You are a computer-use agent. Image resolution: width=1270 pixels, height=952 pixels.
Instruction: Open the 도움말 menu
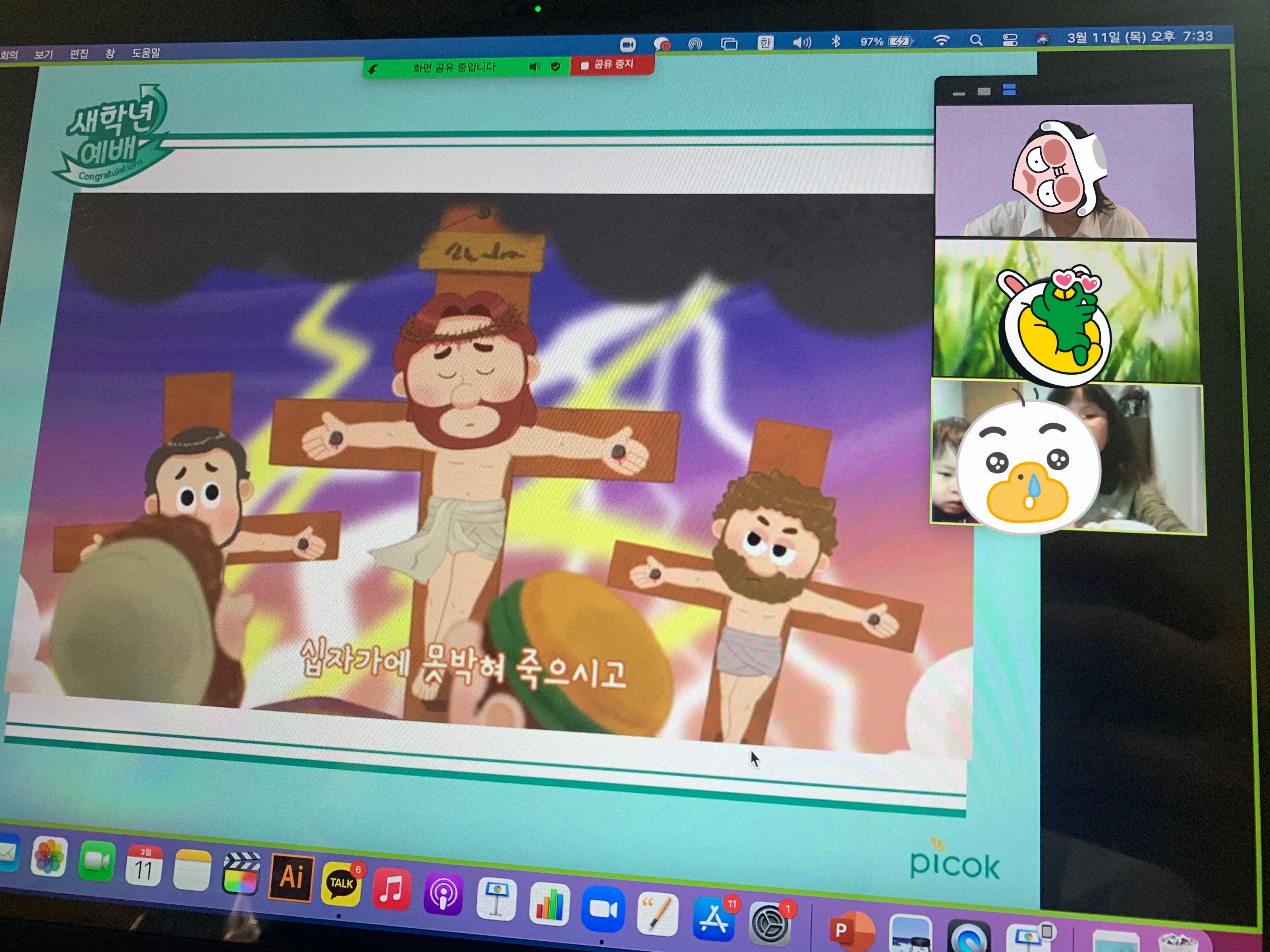pyautogui.click(x=146, y=53)
